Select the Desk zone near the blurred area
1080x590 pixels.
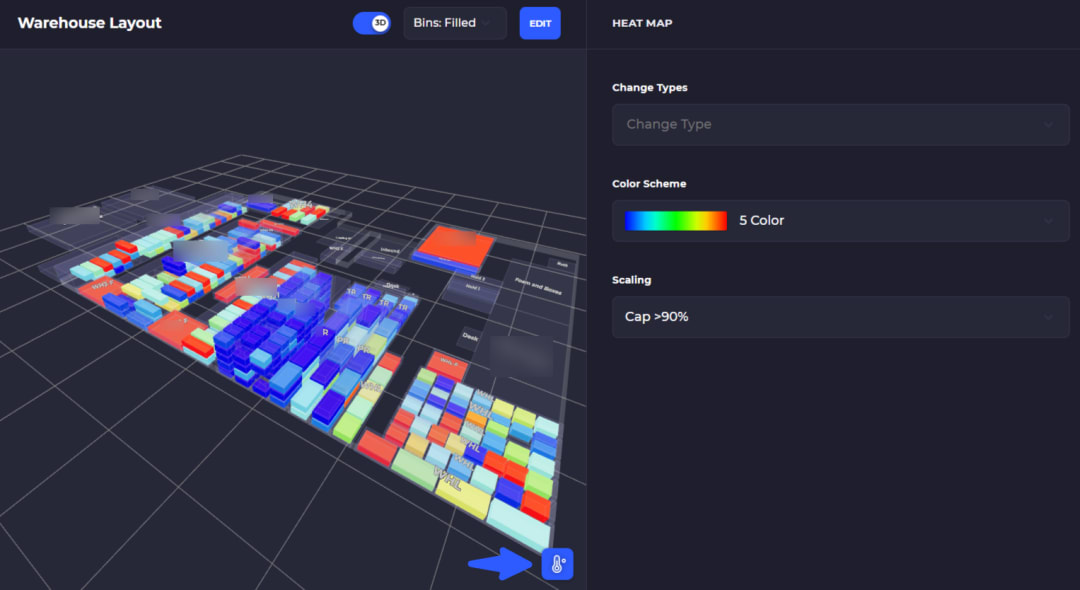pos(471,337)
